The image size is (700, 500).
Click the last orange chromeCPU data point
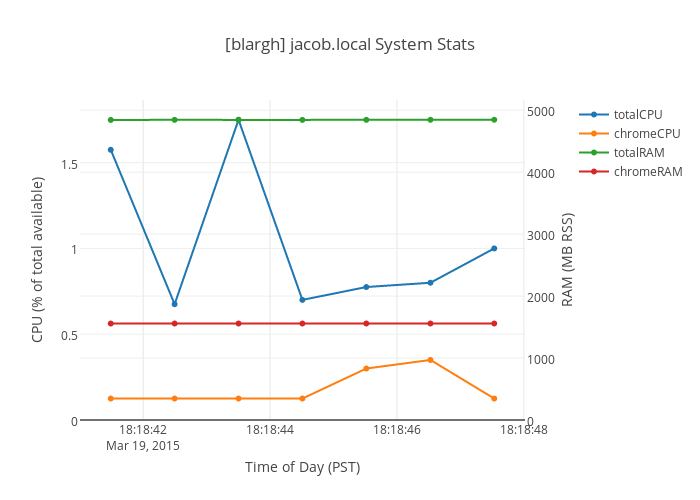click(494, 399)
